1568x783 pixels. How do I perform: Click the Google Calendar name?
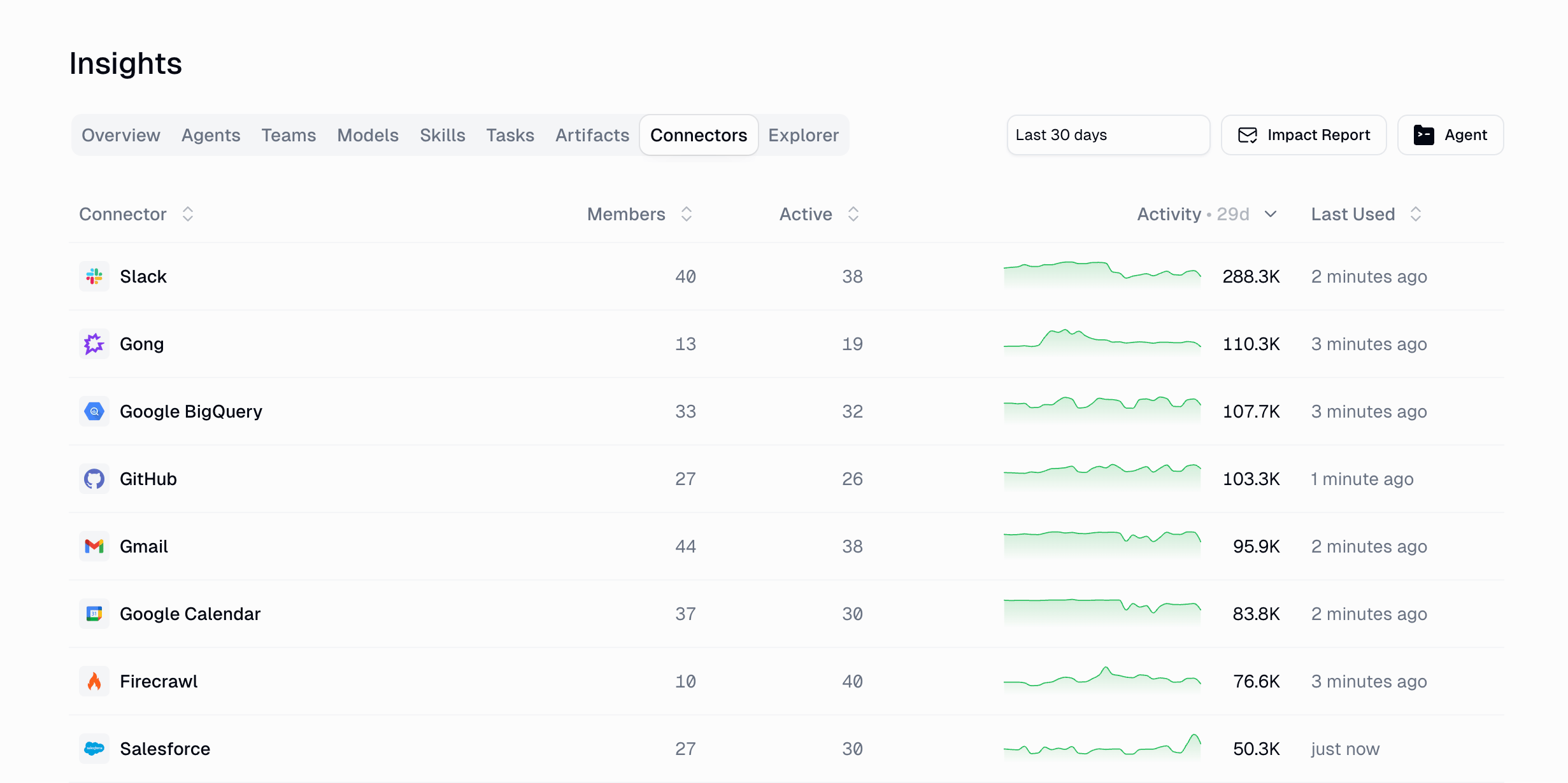point(190,614)
